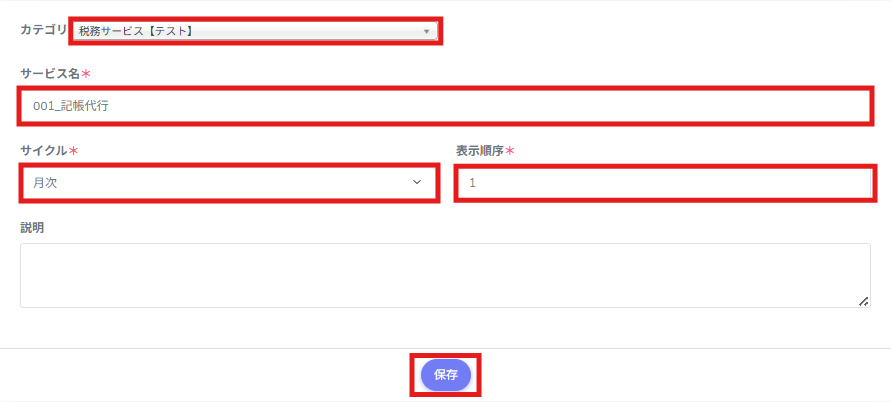Click inside the 説明 text area

pyautogui.click(x=445, y=276)
